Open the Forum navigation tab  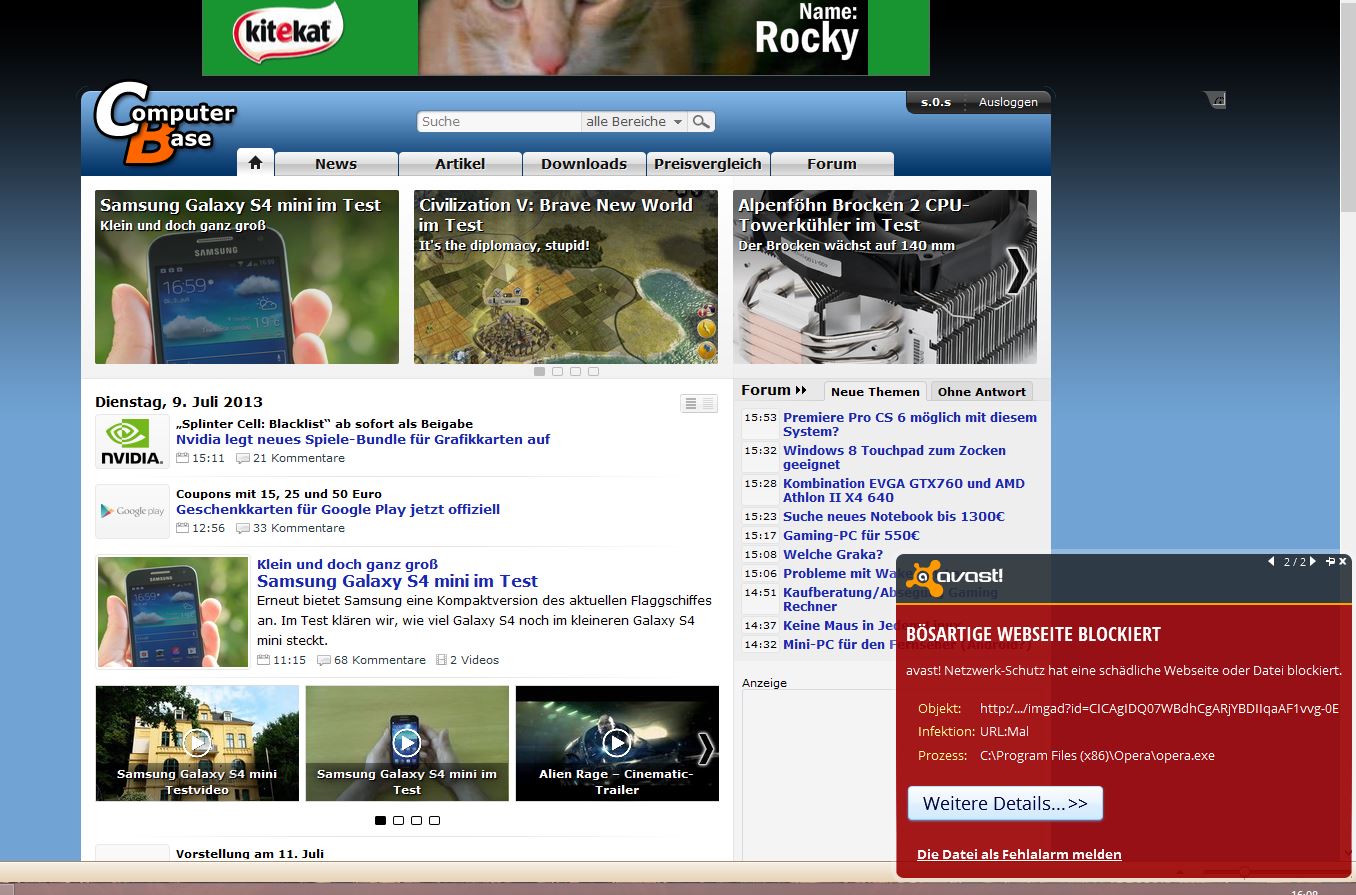(832, 164)
